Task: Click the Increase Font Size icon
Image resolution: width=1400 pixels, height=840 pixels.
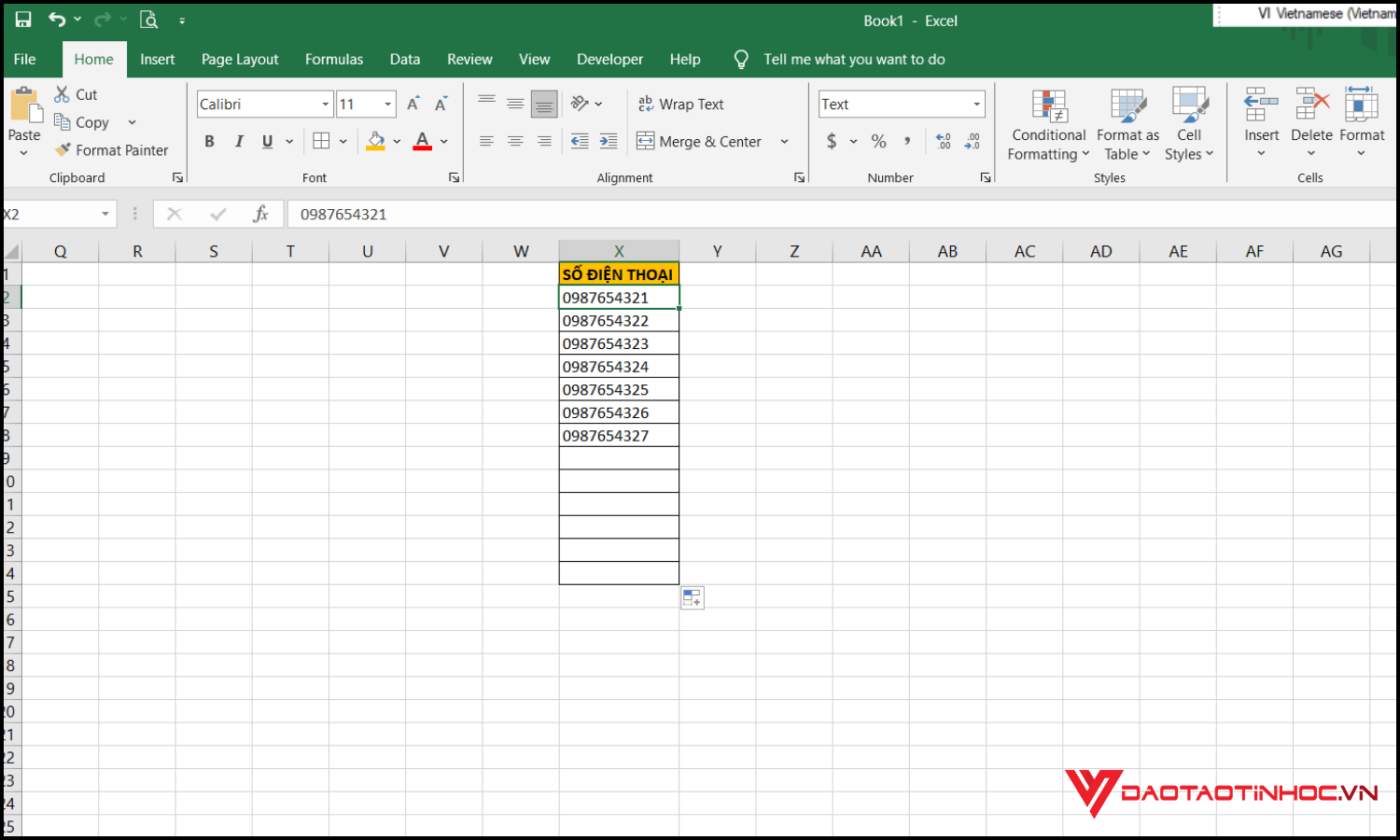Action: (413, 105)
